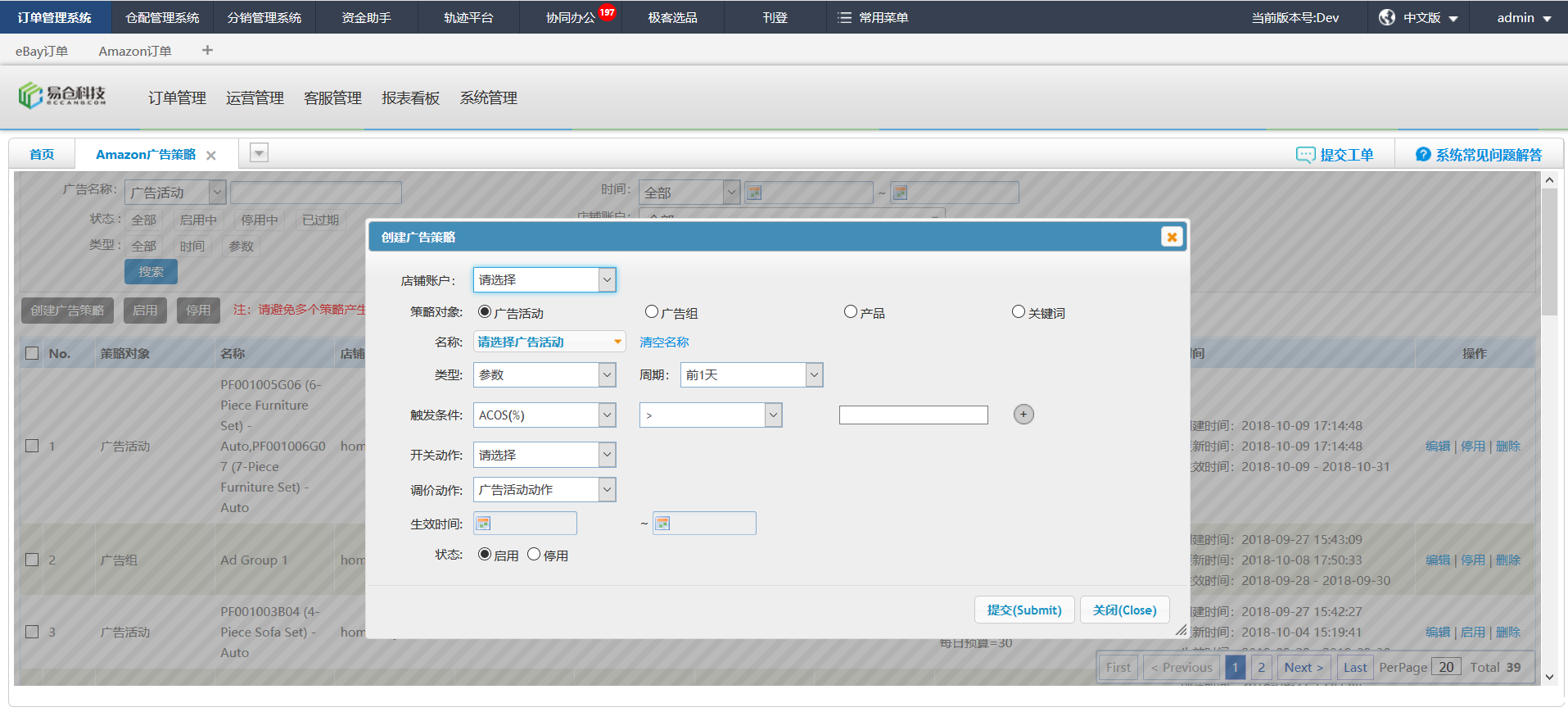The height and width of the screenshot is (712, 1568).
Task: Switch to the 首页 tab
Action: [x=42, y=155]
